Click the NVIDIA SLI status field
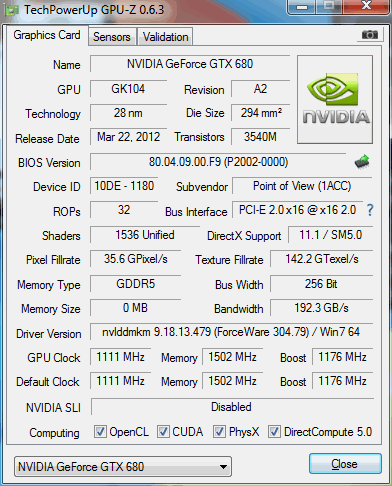 (232, 407)
